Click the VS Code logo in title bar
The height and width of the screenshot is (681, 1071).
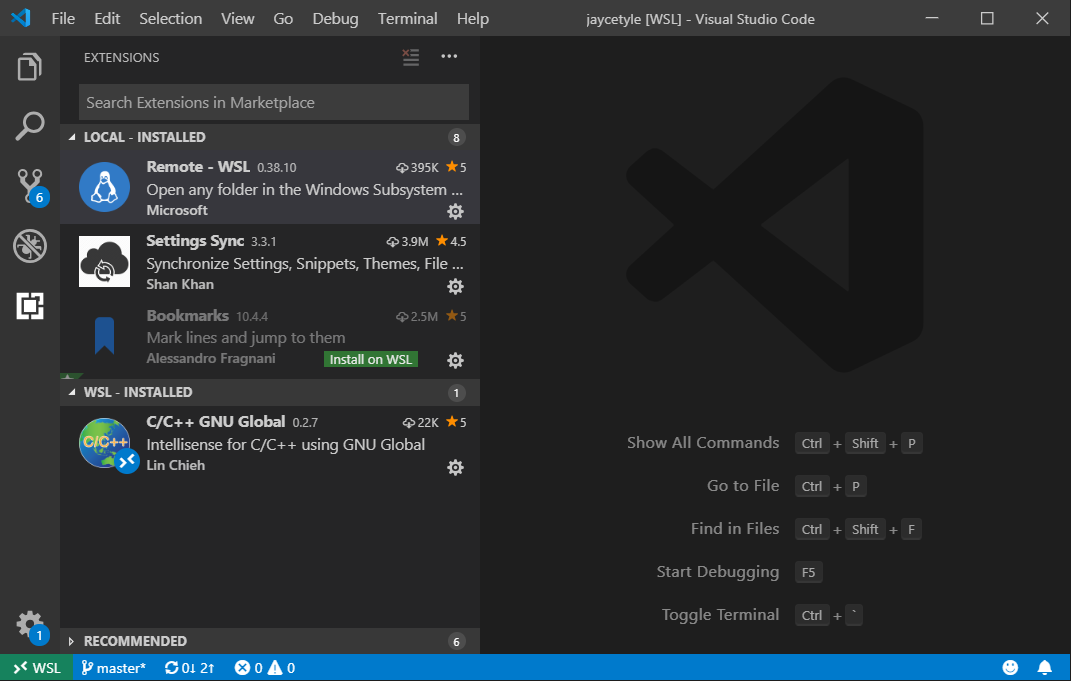click(20, 18)
